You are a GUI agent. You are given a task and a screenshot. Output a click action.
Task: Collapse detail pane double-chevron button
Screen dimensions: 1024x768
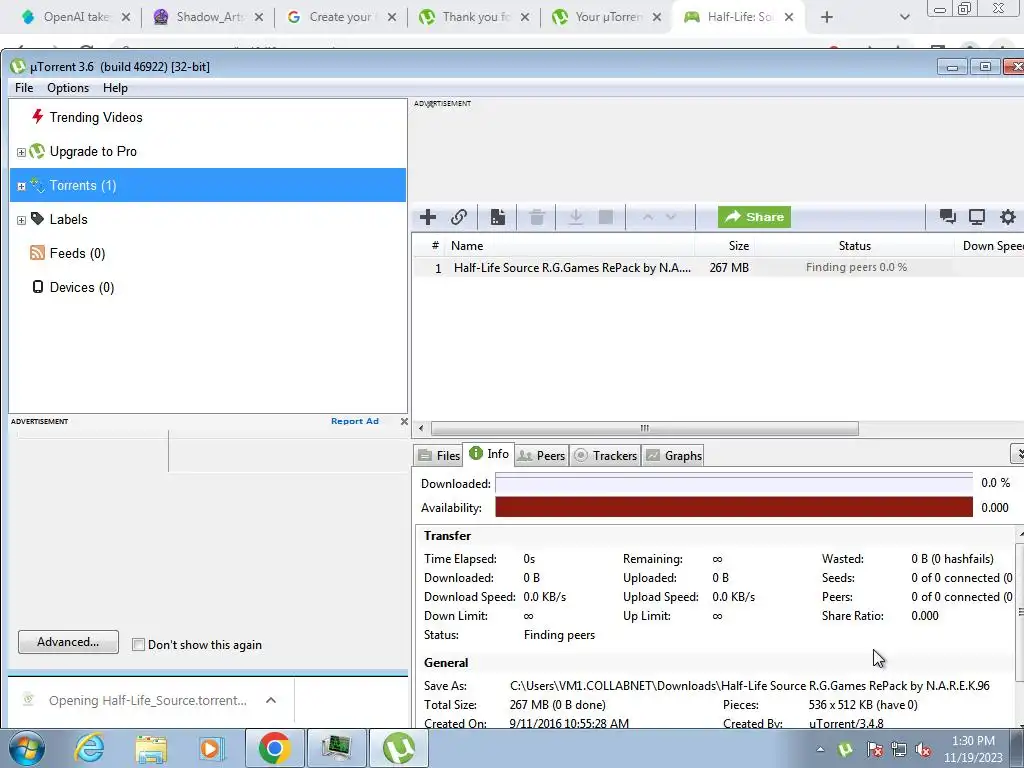(1017, 453)
